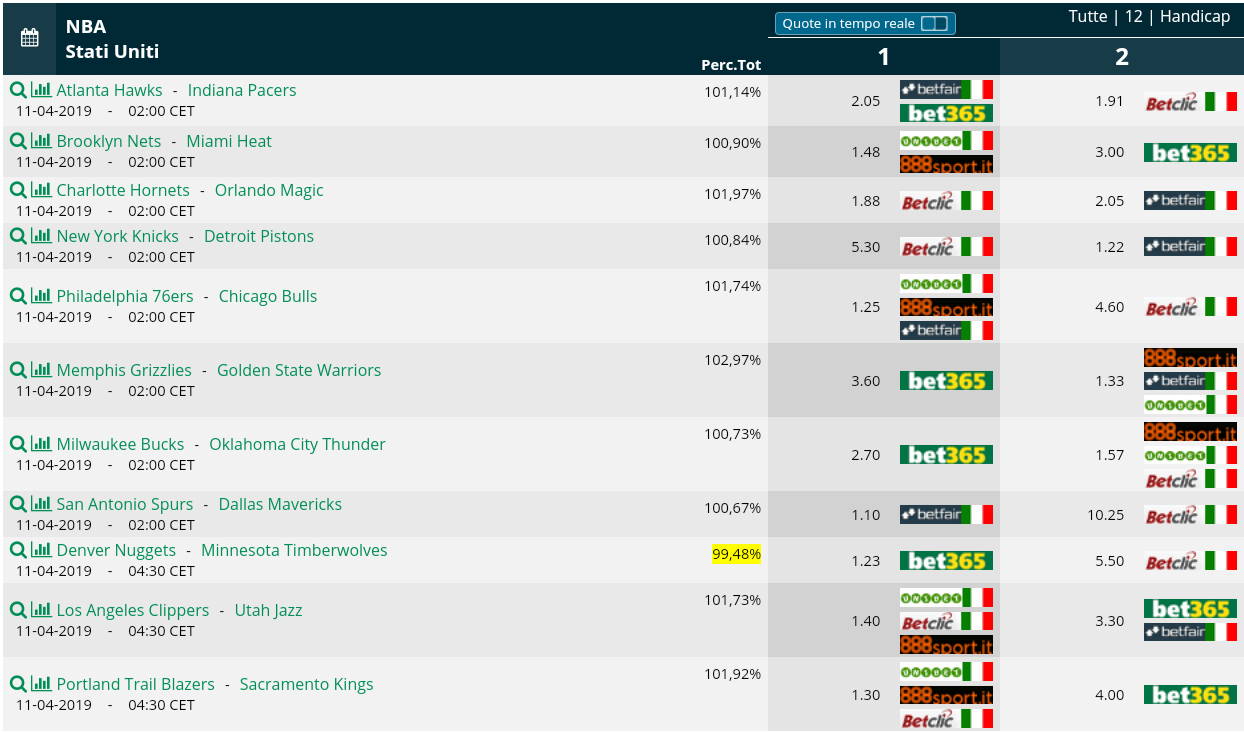This screenshot has width=1244, height=732.
Task: Open stats chart icon for Memphis Grizzlies
Action: pyautogui.click(x=41, y=370)
